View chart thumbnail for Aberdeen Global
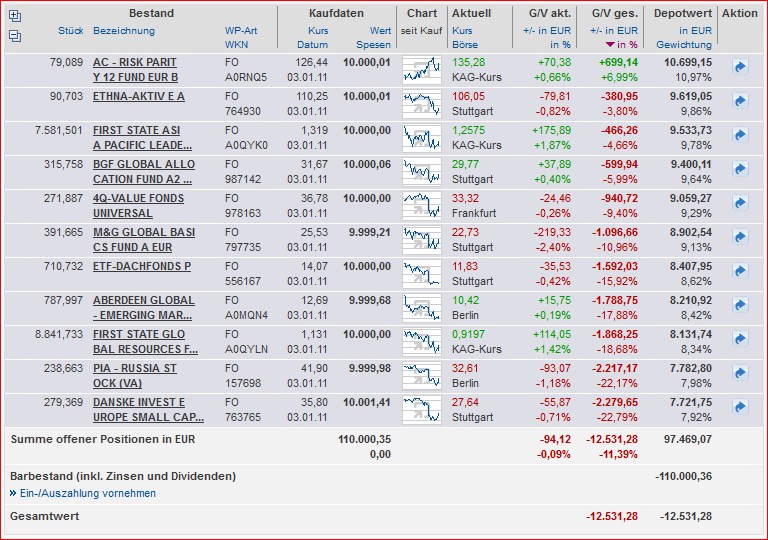Screen dimensions: 768x540 click(422, 308)
